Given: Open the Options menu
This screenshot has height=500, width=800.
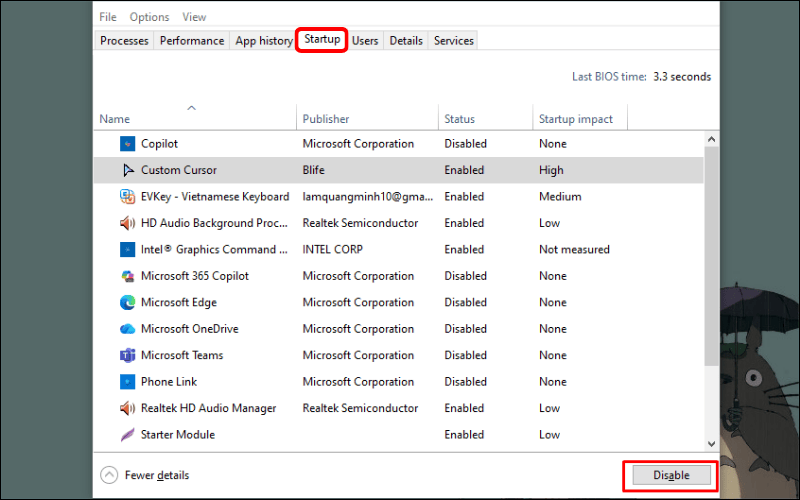Looking at the screenshot, I should [x=149, y=17].
